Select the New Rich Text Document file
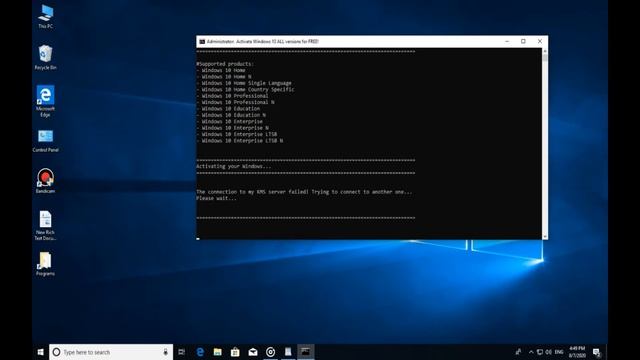640x360 pixels. click(45, 225)
